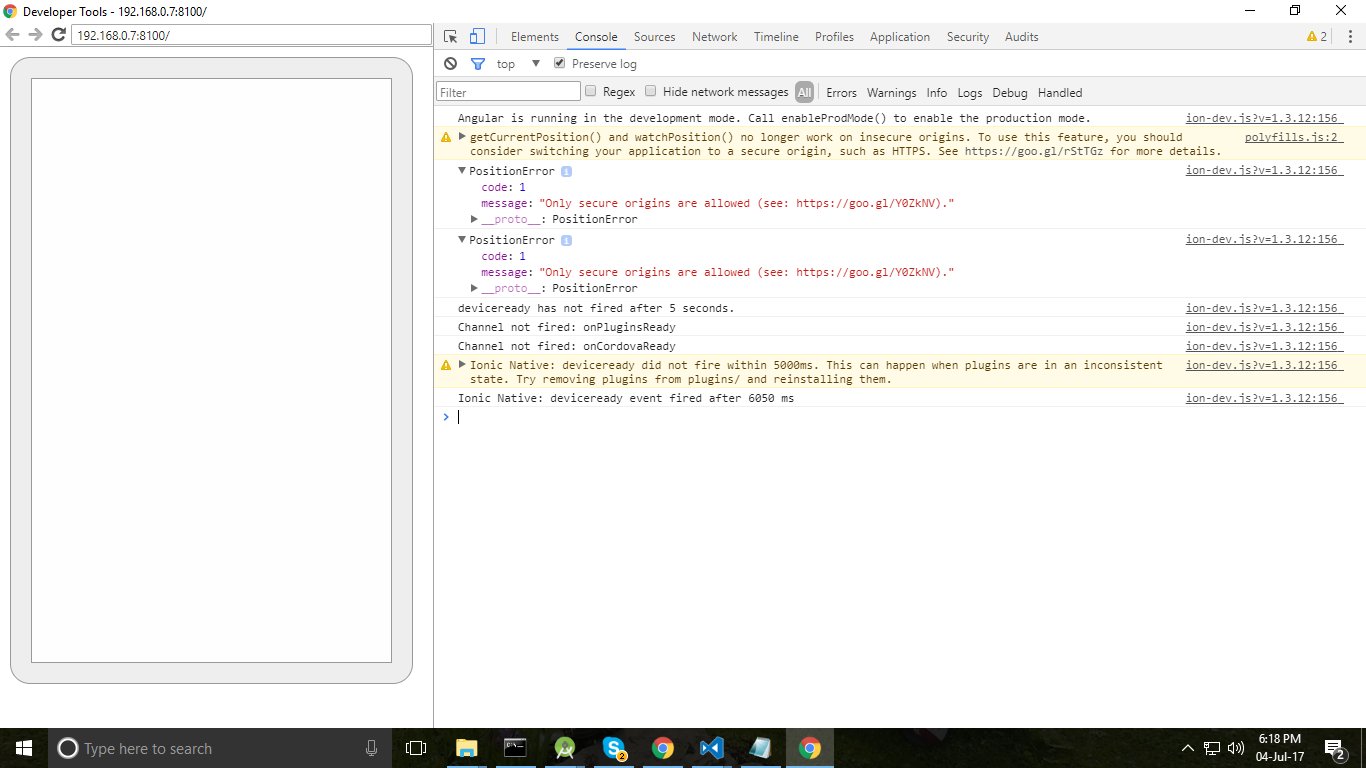Click the console filter funnel icon
1366x768 pixels.
(x=478, y=64)
